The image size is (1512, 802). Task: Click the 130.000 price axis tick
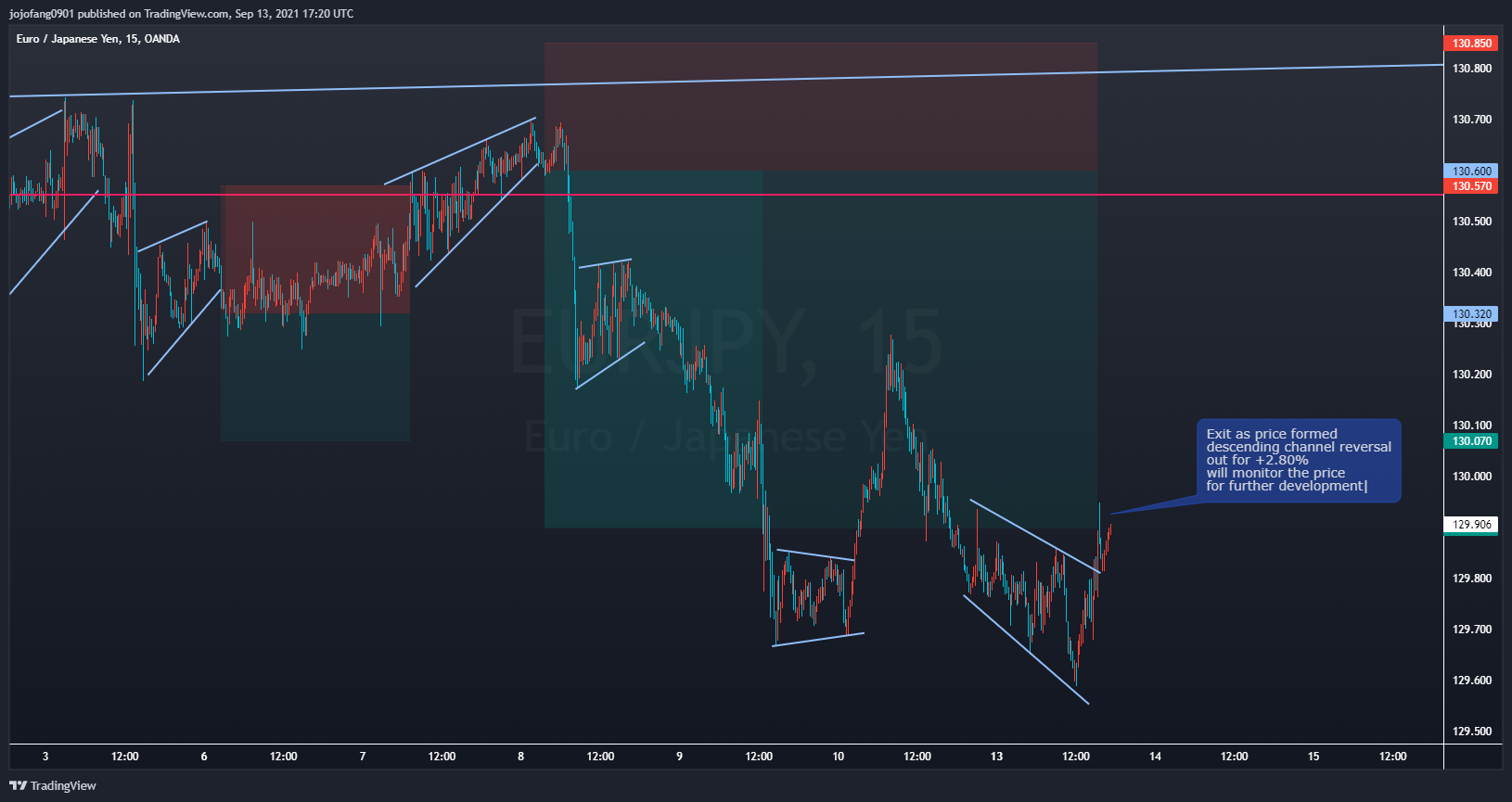click(x=1472, y=477)
